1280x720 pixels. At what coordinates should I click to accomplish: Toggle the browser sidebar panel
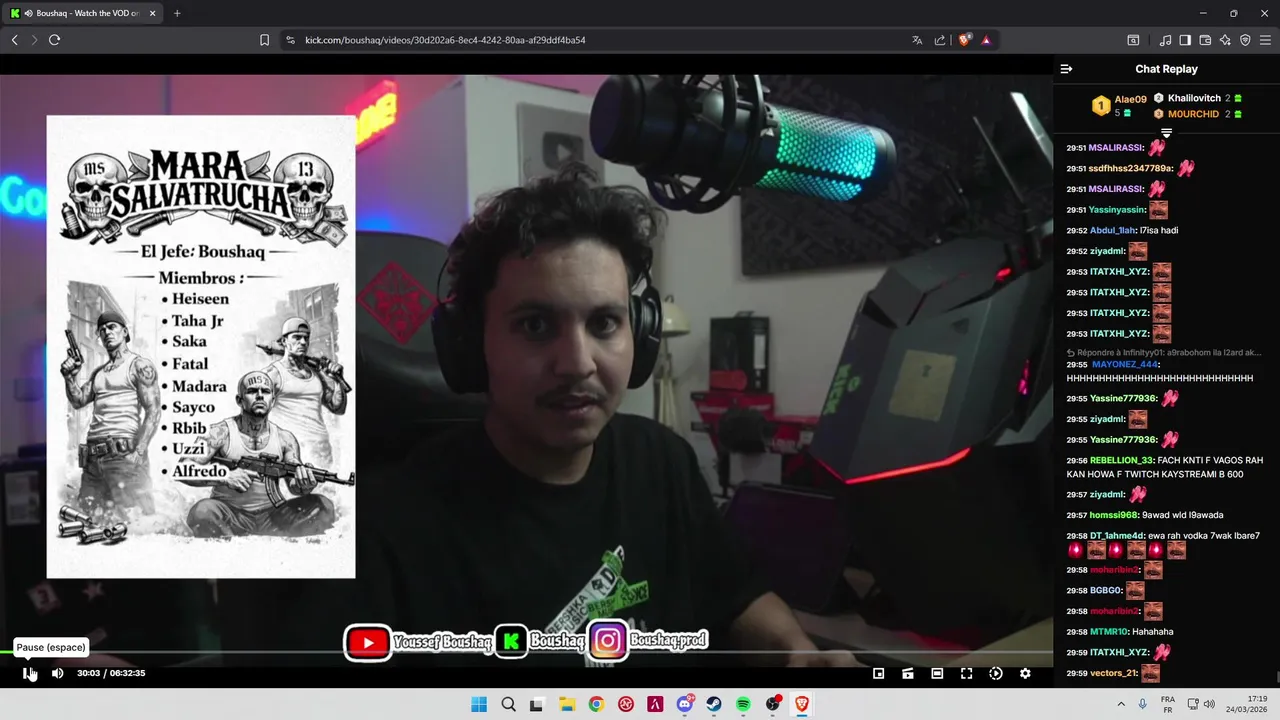[x=1185, y=40]
